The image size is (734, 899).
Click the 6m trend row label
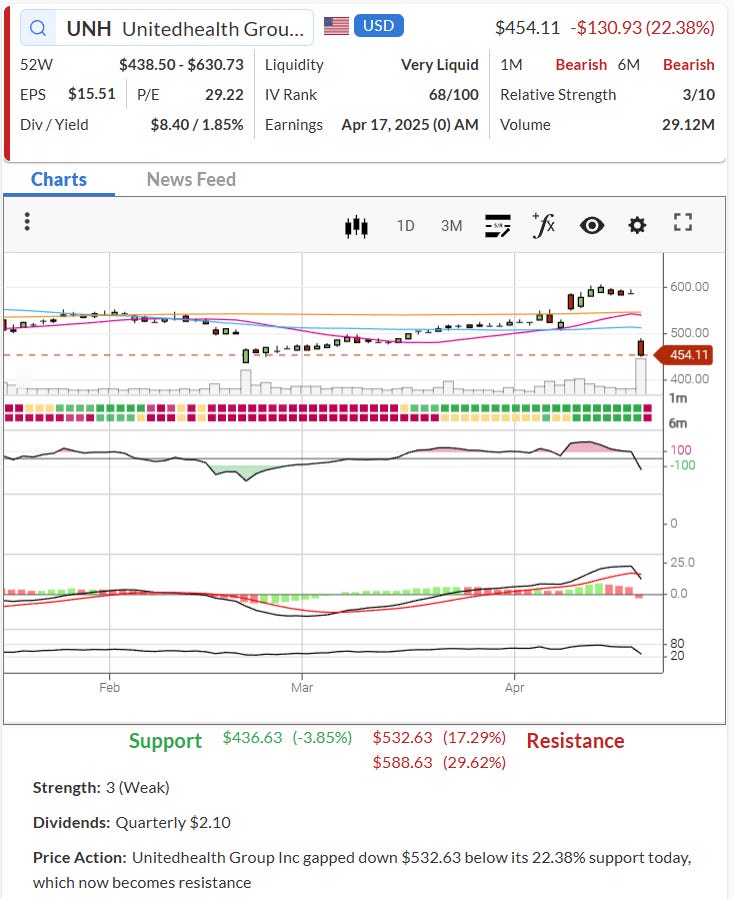coord(678,423)
